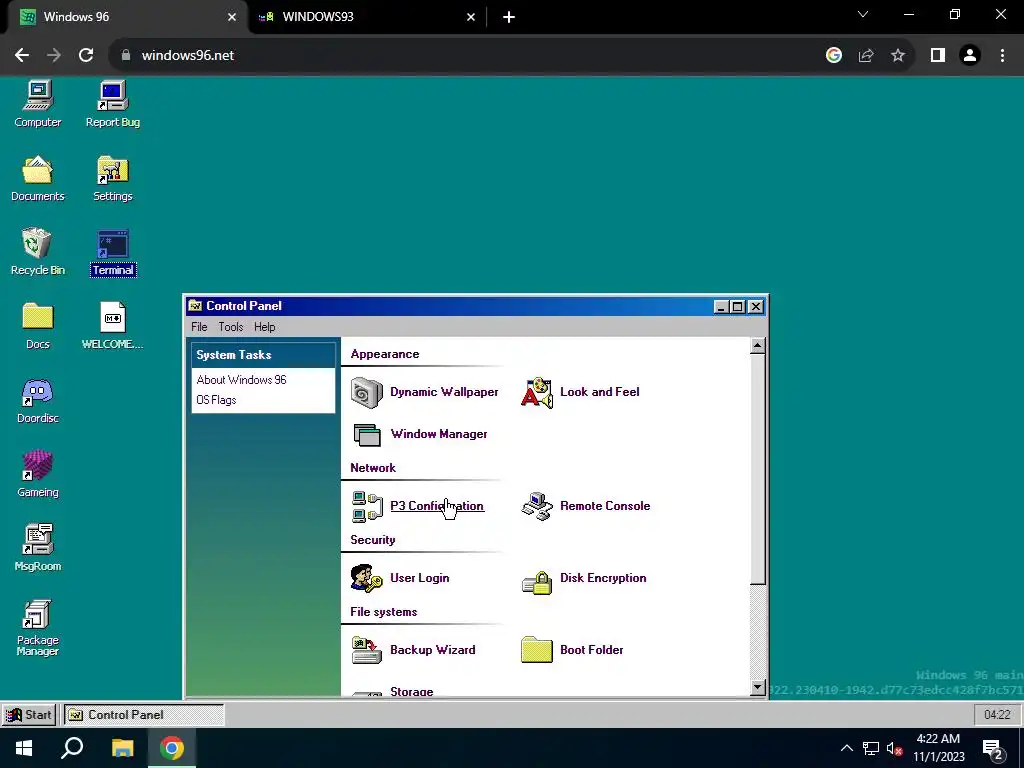
Task: Click the OS Flags link
Action: coord(216,400)
